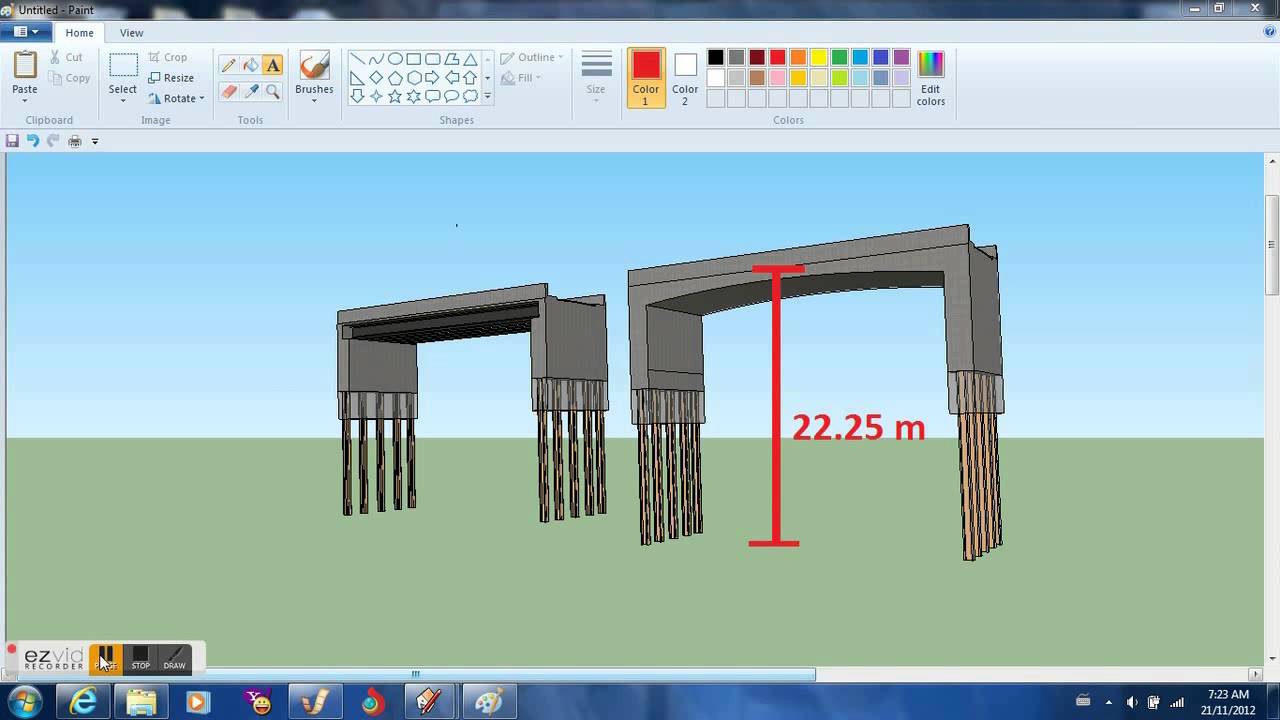
Task: Select the Magnifier tool
Action: [273, 91]
